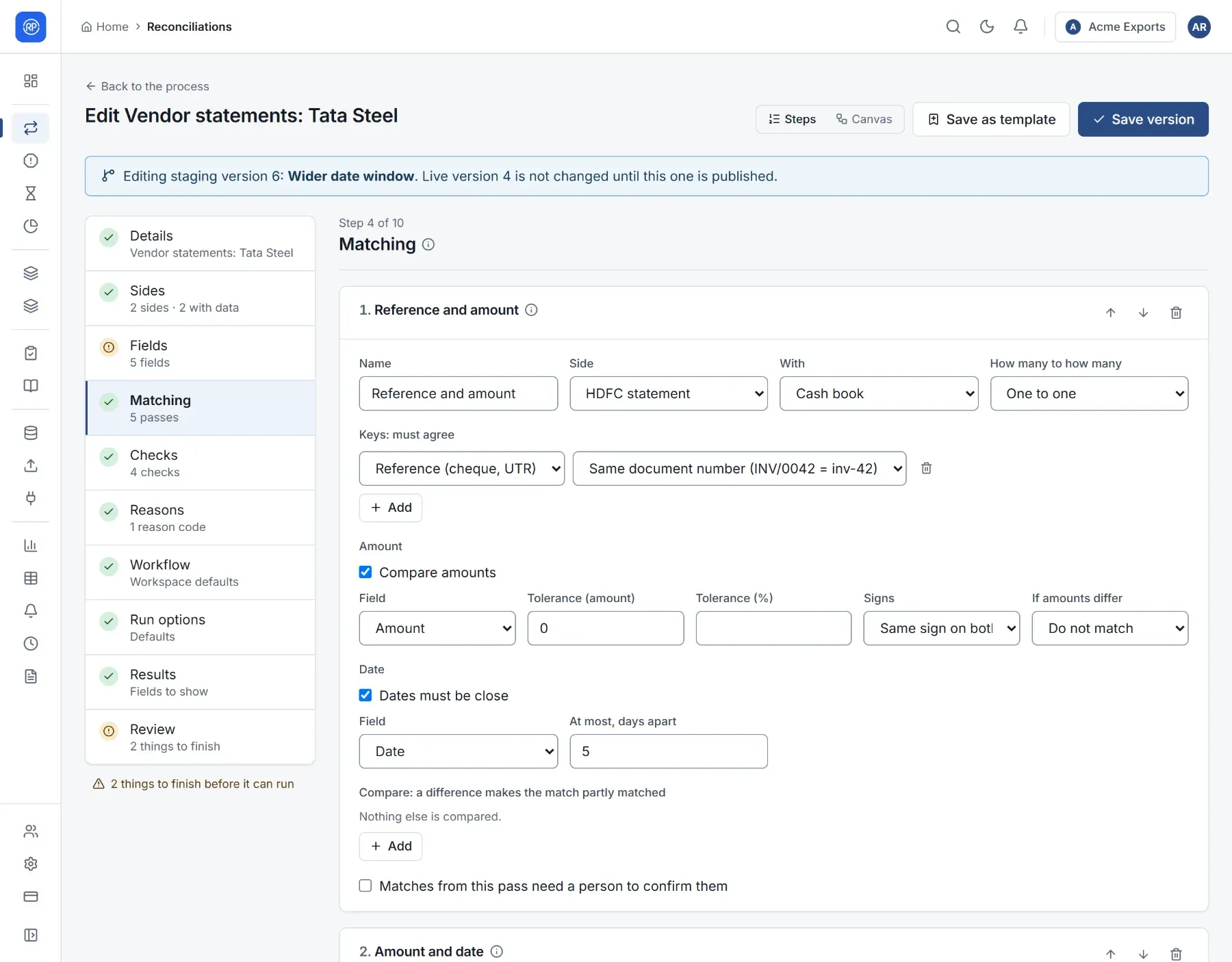This screenshot has width=1232, height=962.
Task: Expand the Do not match dropdown
Action: [x=1109, y=628]
